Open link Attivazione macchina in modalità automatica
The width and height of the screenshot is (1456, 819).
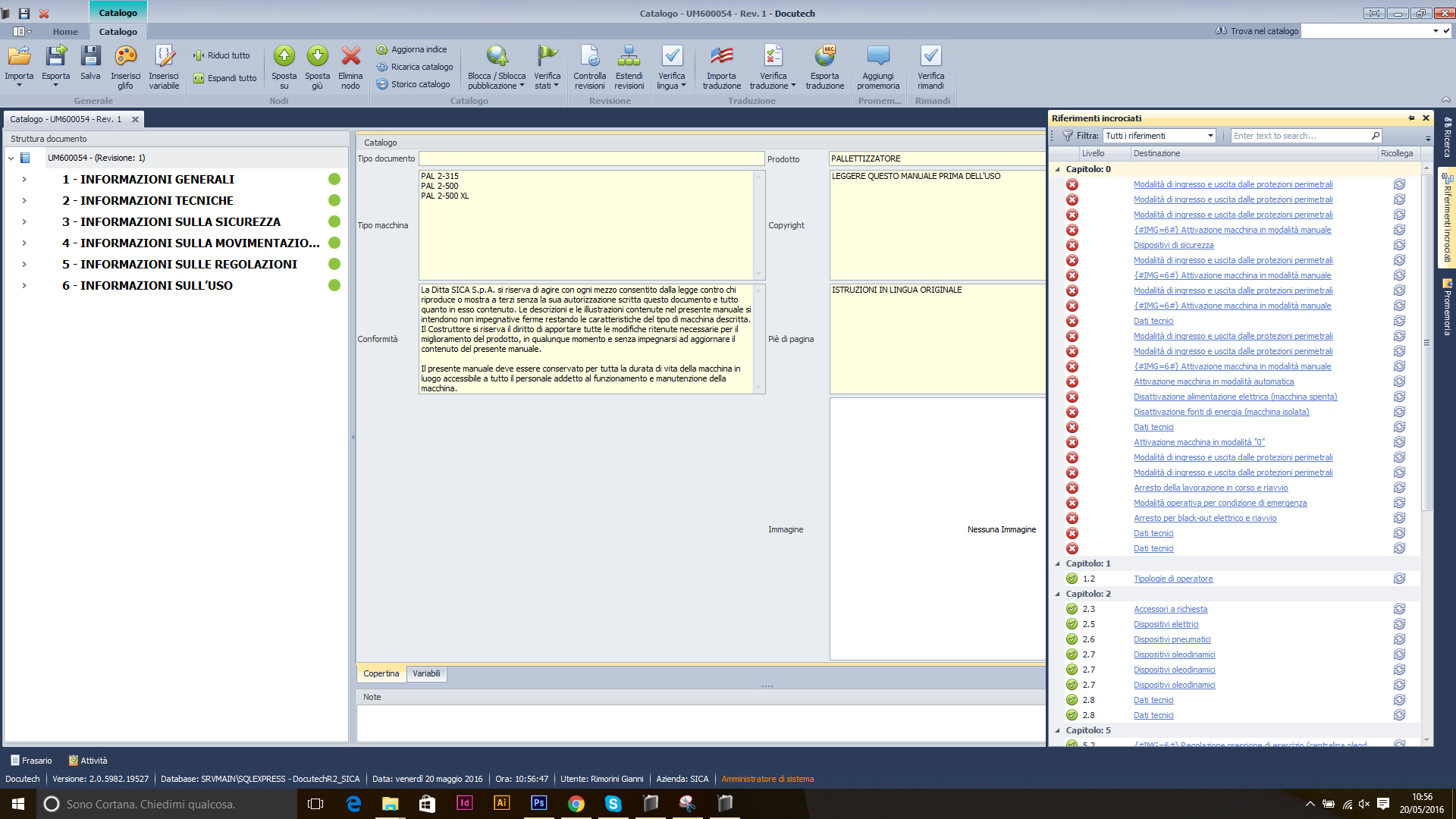tap(1213, 381)
